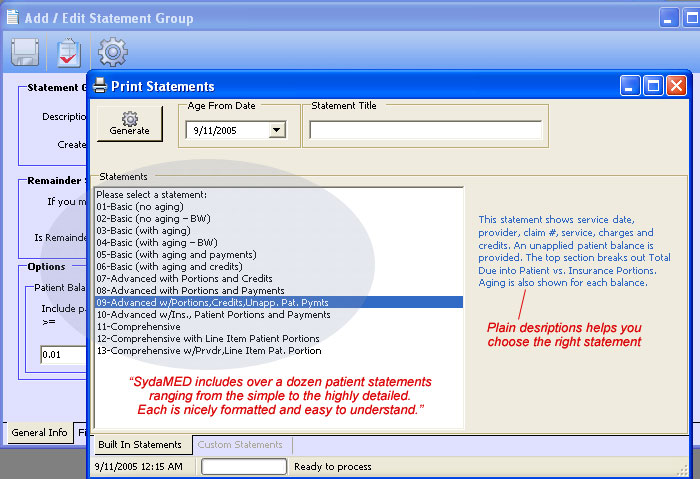Select 01-Basic (no aging) statement
Screen dimensions: 700x479
(140, 206)
